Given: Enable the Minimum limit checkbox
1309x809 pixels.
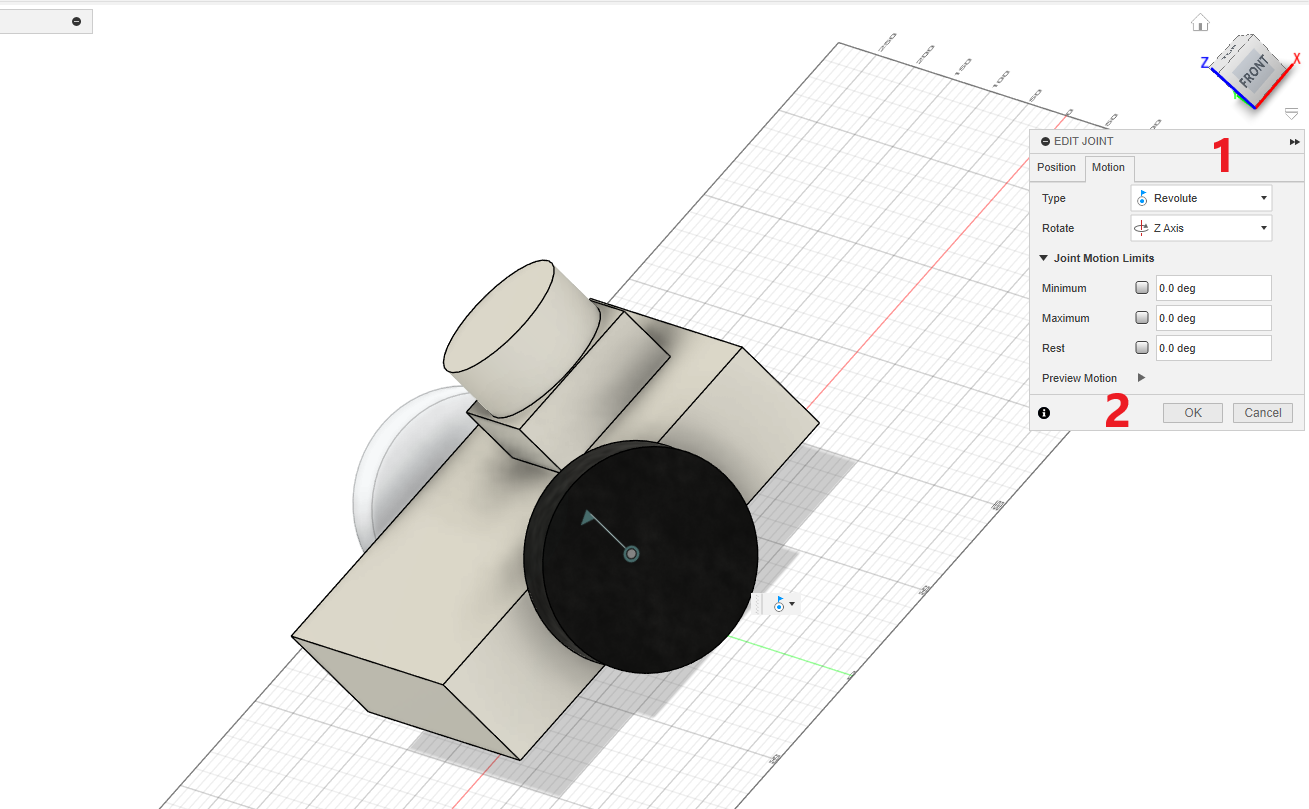Looking at the screenshot, I should pyautogui.click(x=1142, y=288).
